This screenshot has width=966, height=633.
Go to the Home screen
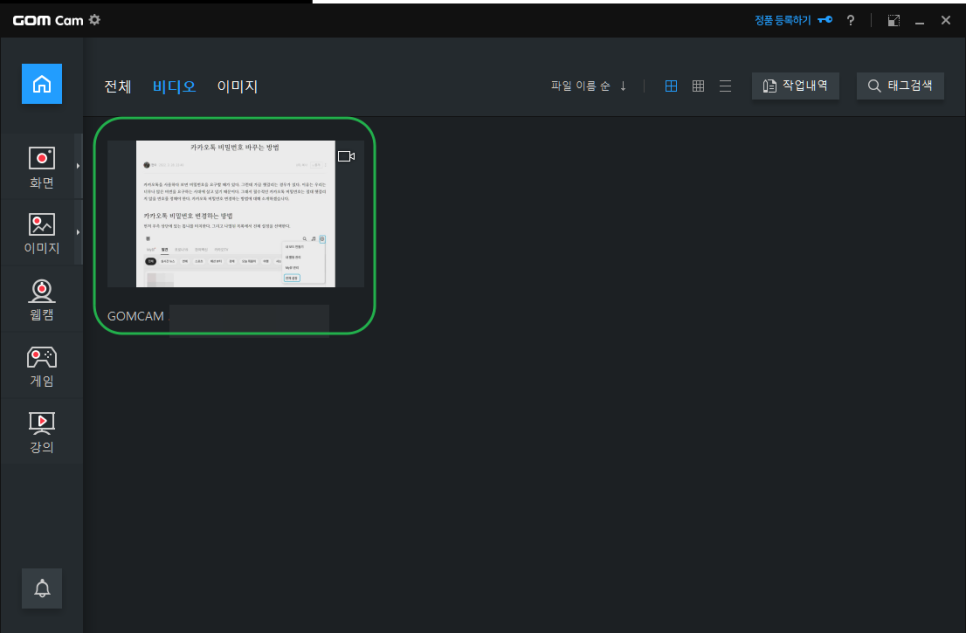(42, 84)
